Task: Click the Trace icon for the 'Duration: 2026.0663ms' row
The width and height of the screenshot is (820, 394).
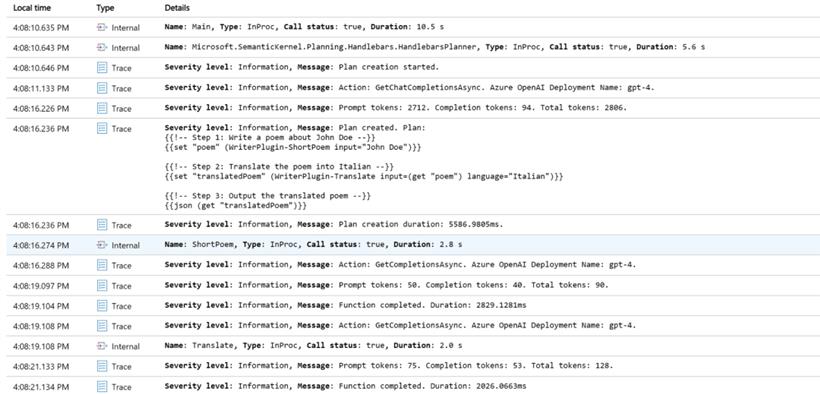Action: [102, 387]
